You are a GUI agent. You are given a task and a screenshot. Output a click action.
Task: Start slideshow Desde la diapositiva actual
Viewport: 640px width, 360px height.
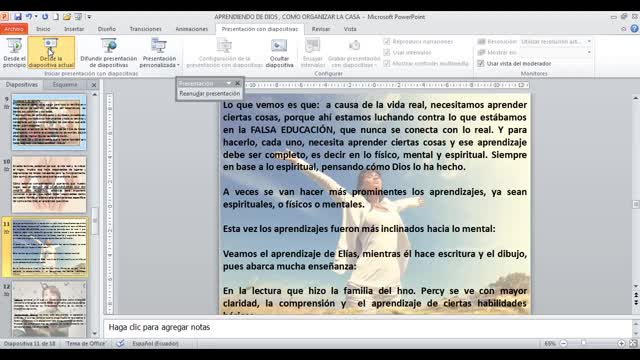tap(51, 52)
